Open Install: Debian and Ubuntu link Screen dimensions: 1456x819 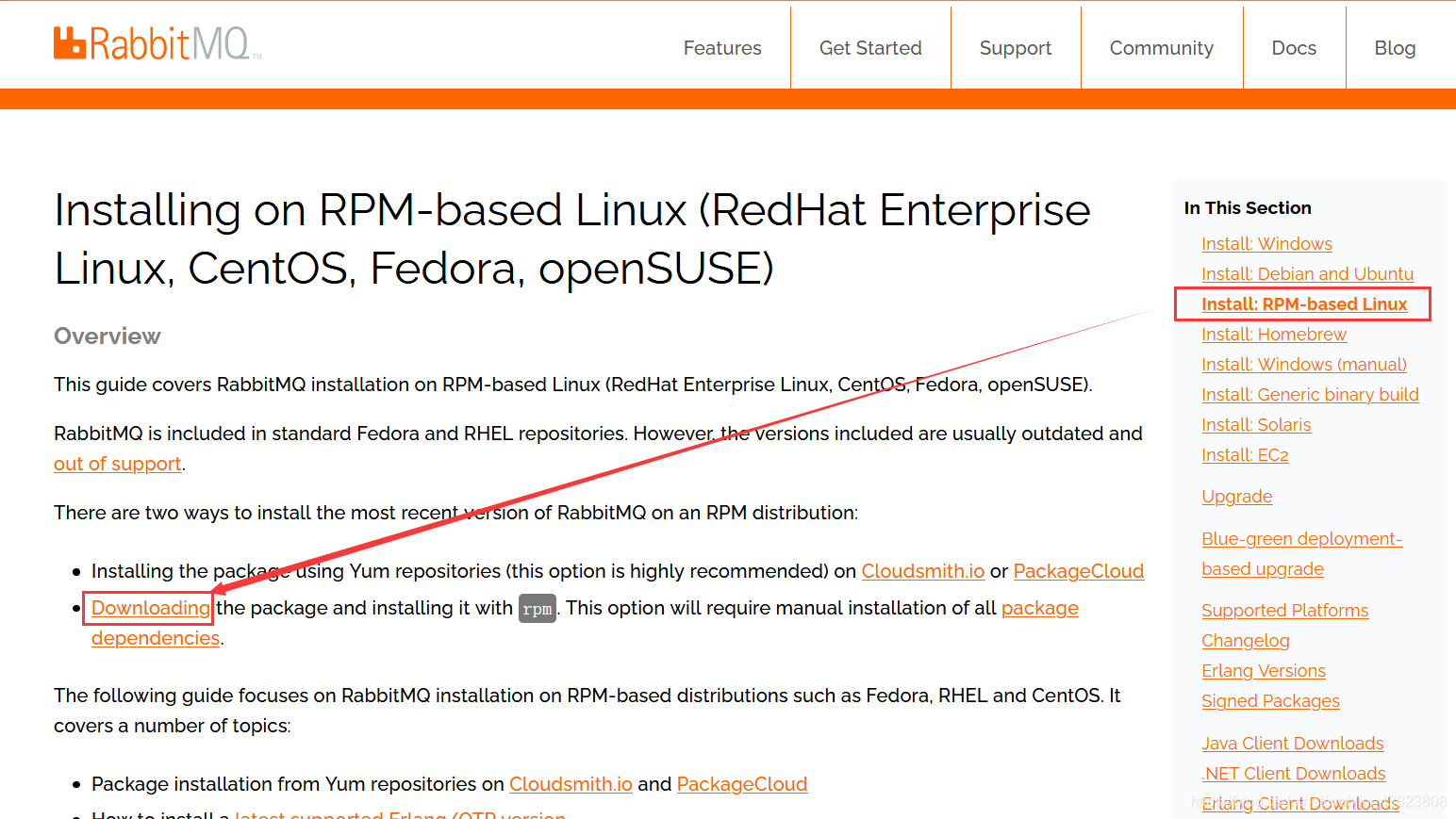point(1307,274)
